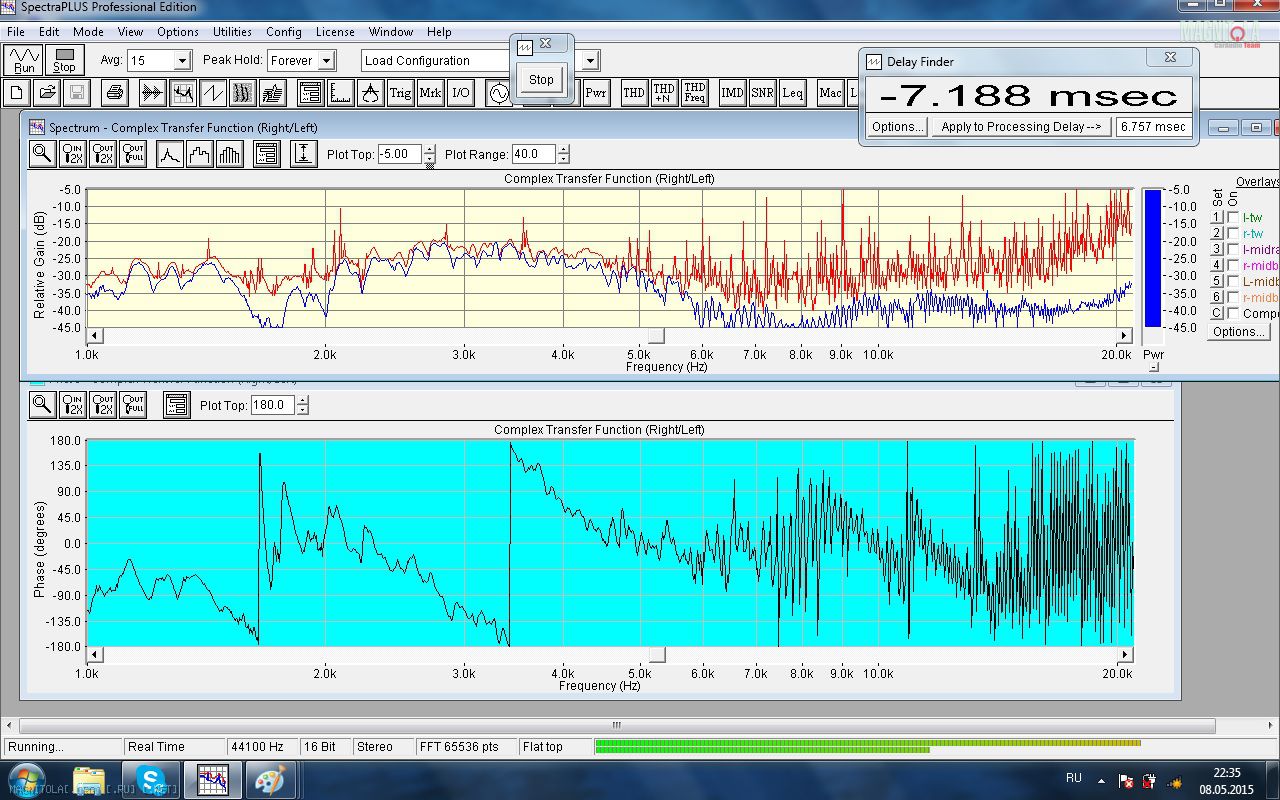
Task: Click the IMD utility button
Action: pyautogui.click(x=732, y=93)
